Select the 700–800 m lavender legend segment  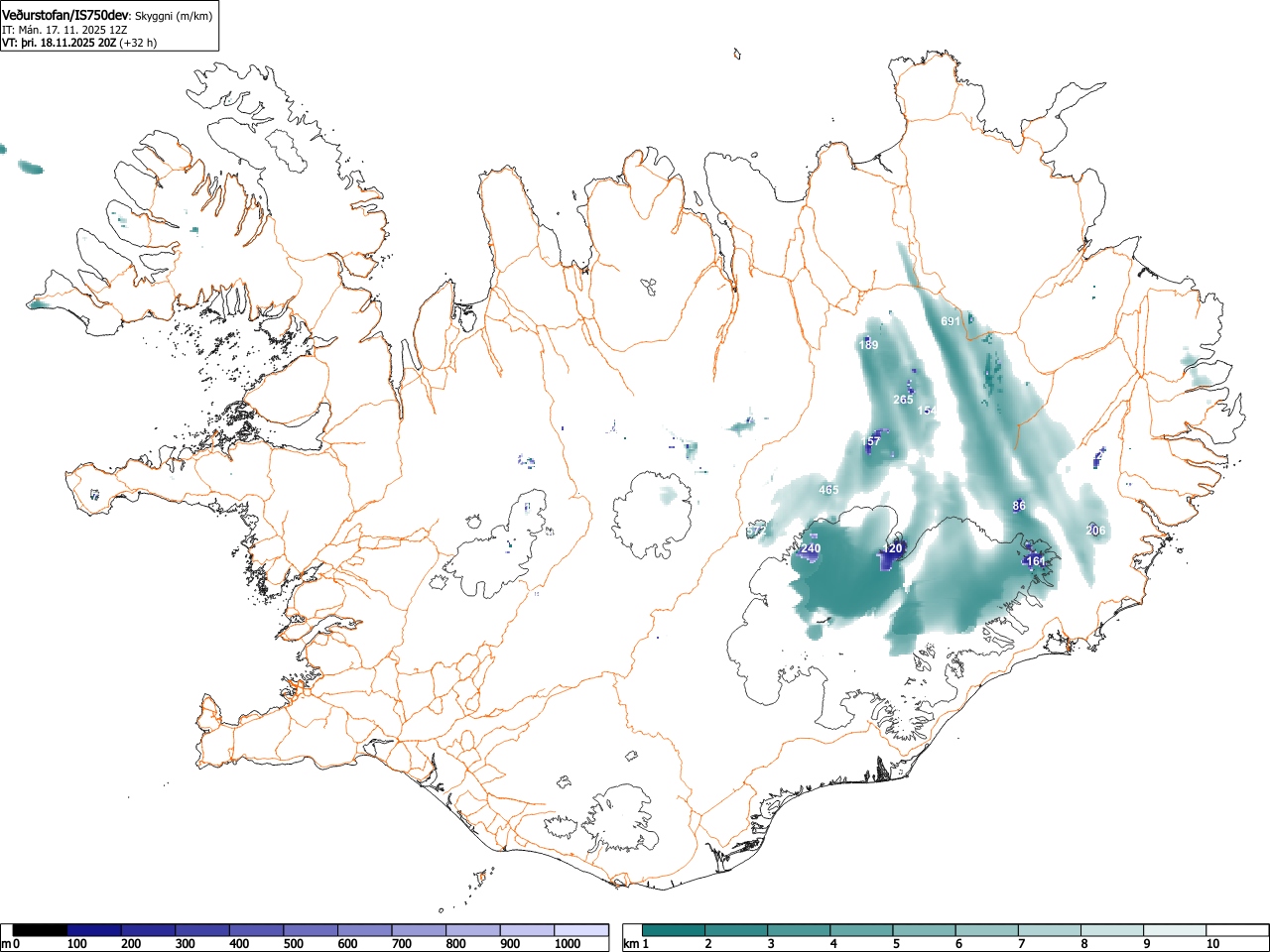(x=419, y=930)
